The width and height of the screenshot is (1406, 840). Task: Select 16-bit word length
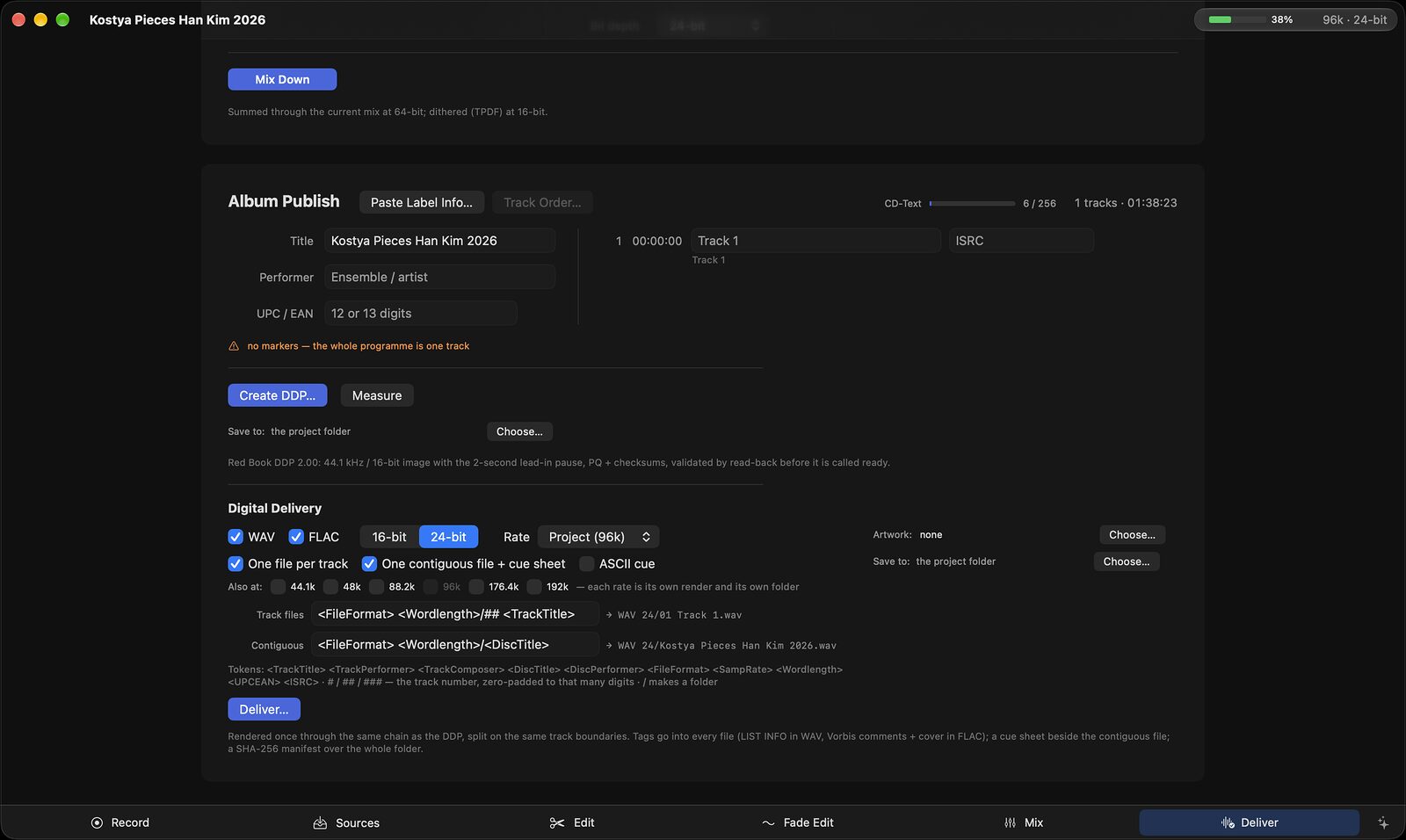pyautogui.click(x=389, y=537)
